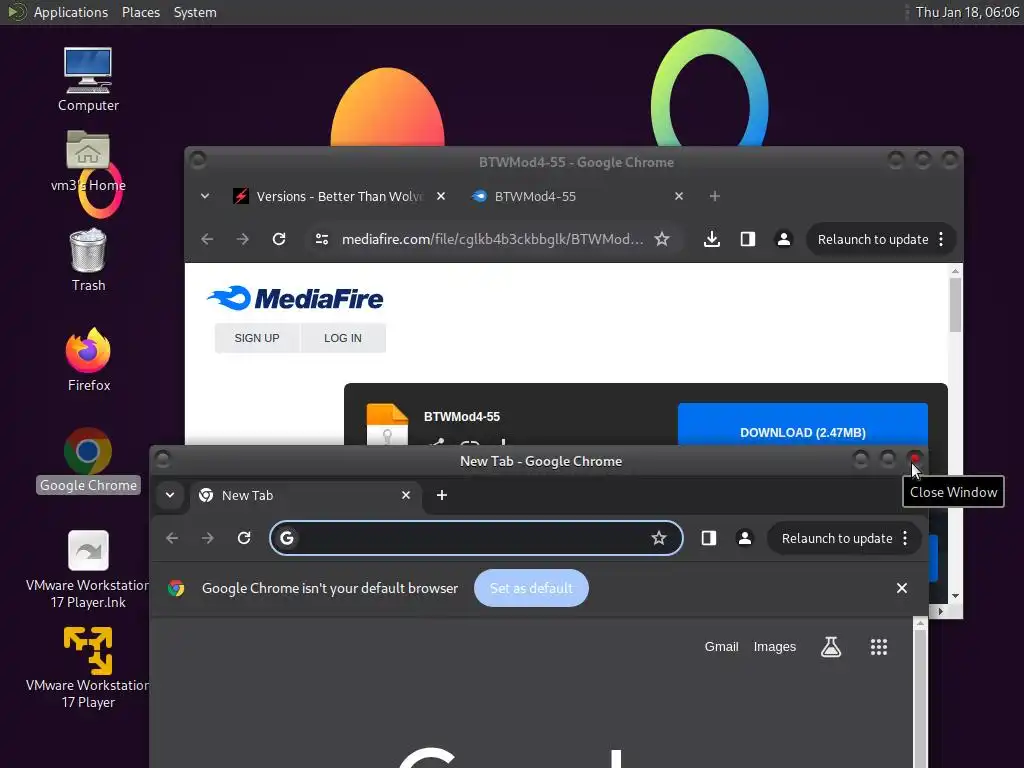View site information for mediafire.com
This screenshot has width=1024, height=768.
tap(321, 239)
